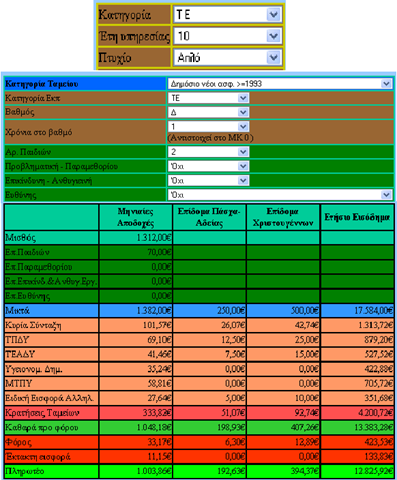Click the Πληρωτέο monthly value 1.003,86€
397x480 pixels.
point(154,471)
